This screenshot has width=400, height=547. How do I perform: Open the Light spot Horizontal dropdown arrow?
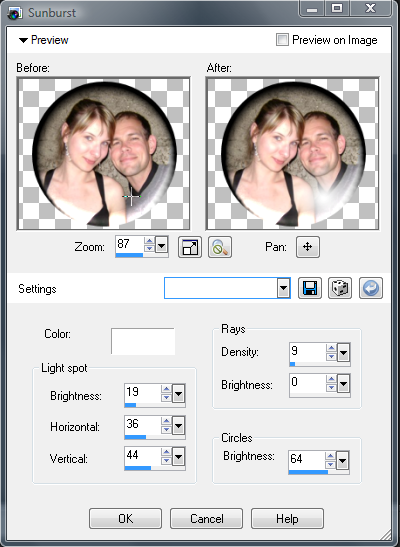[179, 426]
